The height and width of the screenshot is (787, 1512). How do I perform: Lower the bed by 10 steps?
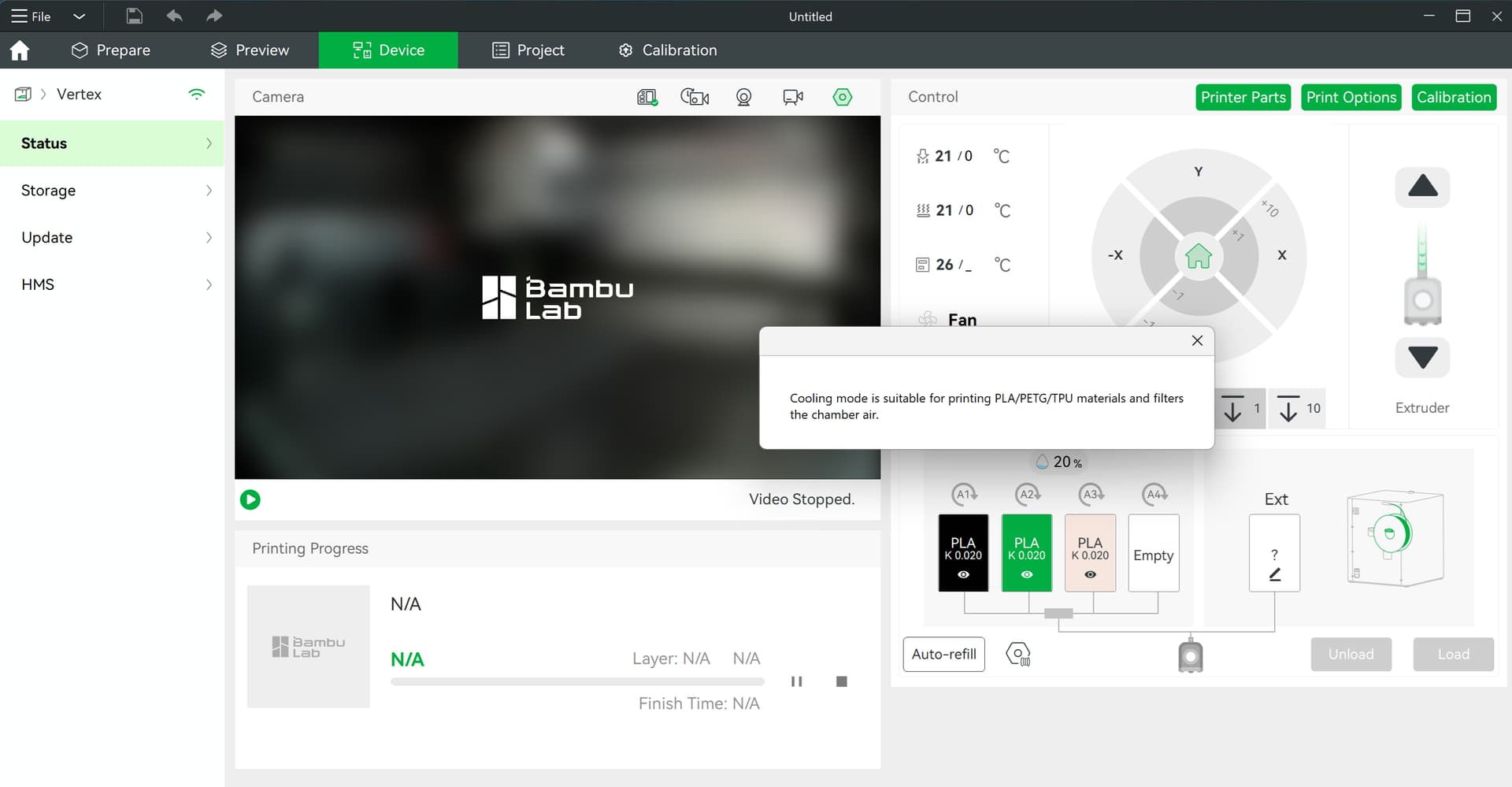pos(1298,408)
